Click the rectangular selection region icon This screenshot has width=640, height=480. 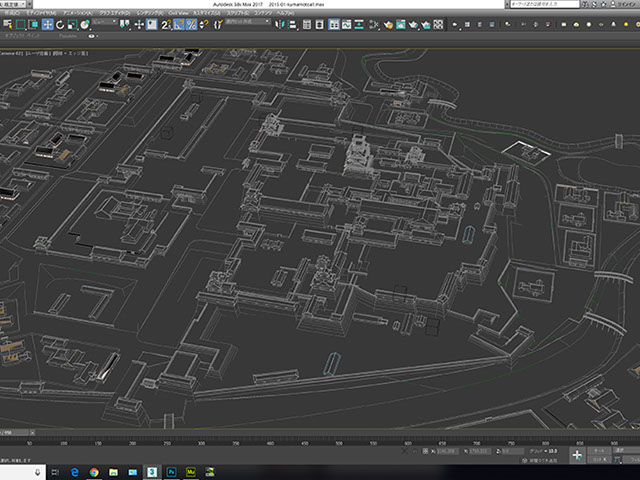click(22, 25)
